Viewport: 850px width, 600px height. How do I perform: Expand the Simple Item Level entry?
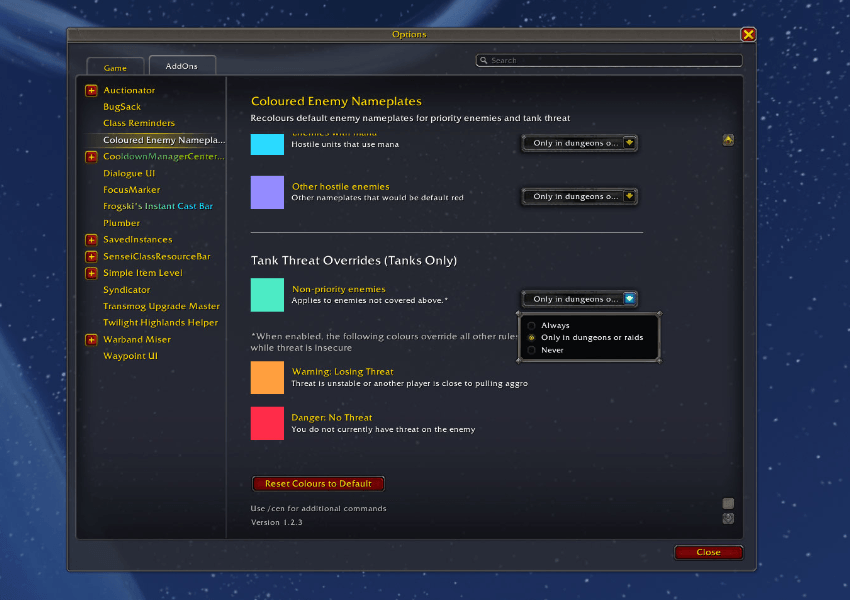pyautogui.click(x=91, y=273)
